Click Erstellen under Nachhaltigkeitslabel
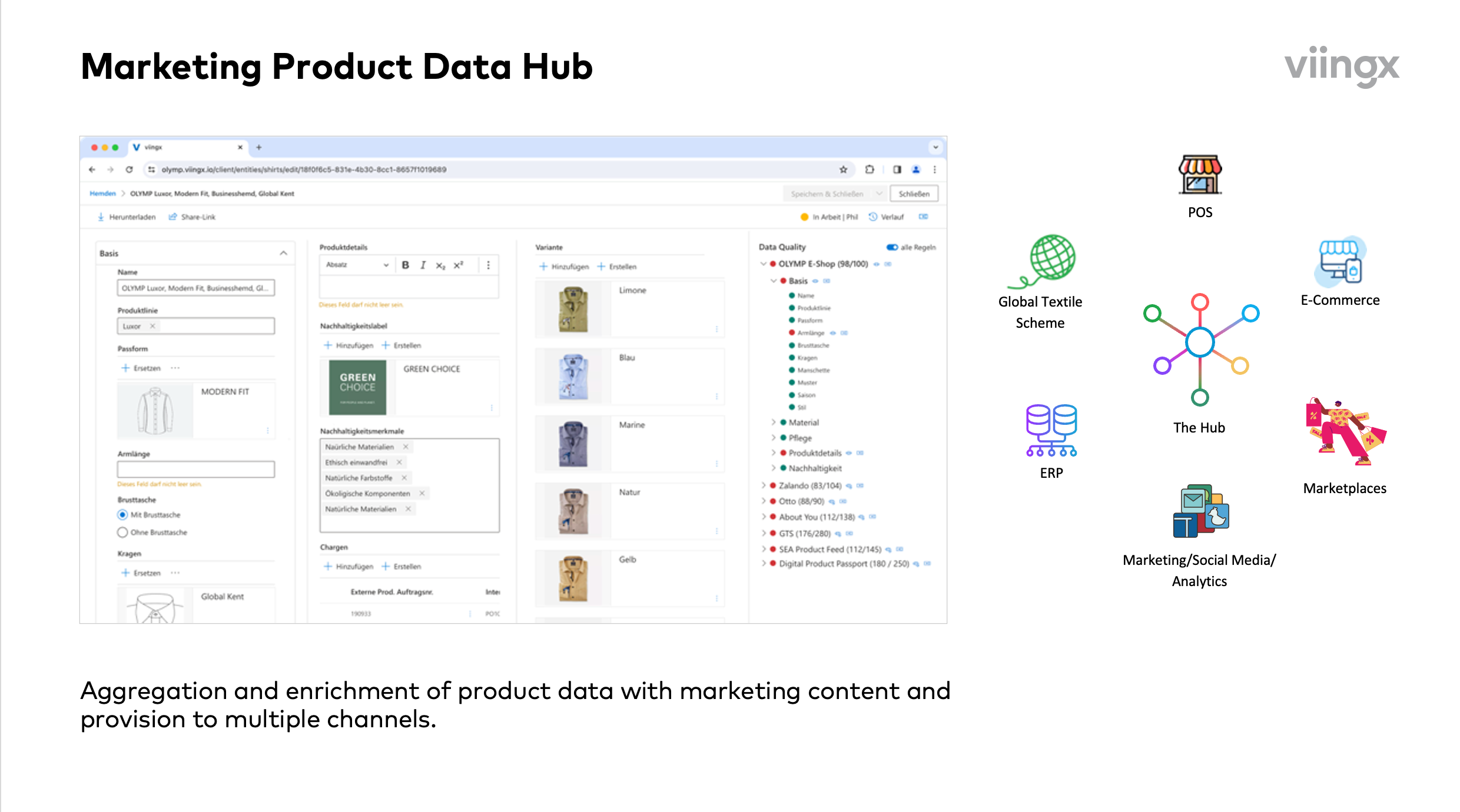The width and height of the screenshot is (1460, 812). coord(401,345)
